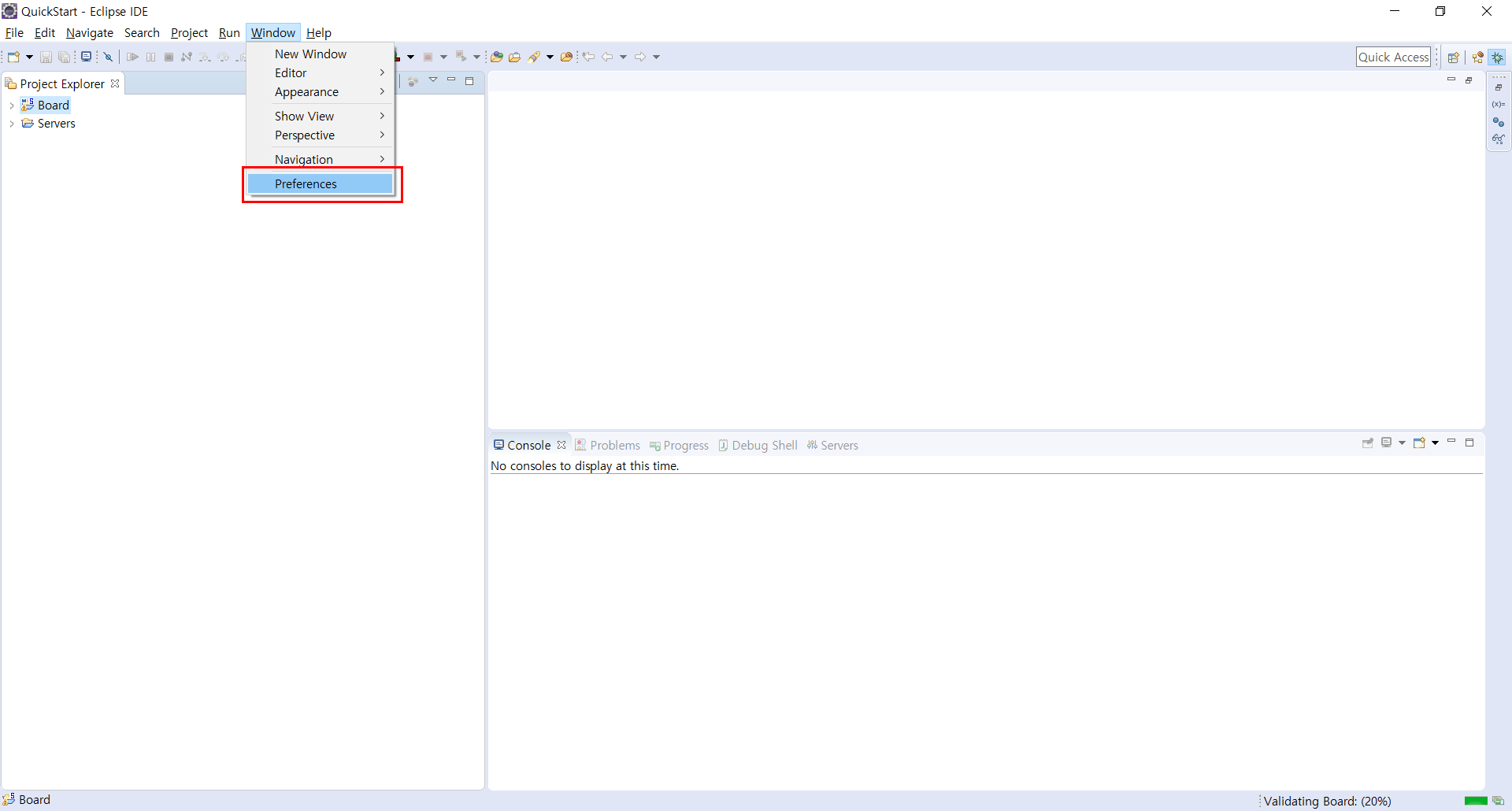
Task: Click the Open Console icon
Action: tap(1419, 443)
